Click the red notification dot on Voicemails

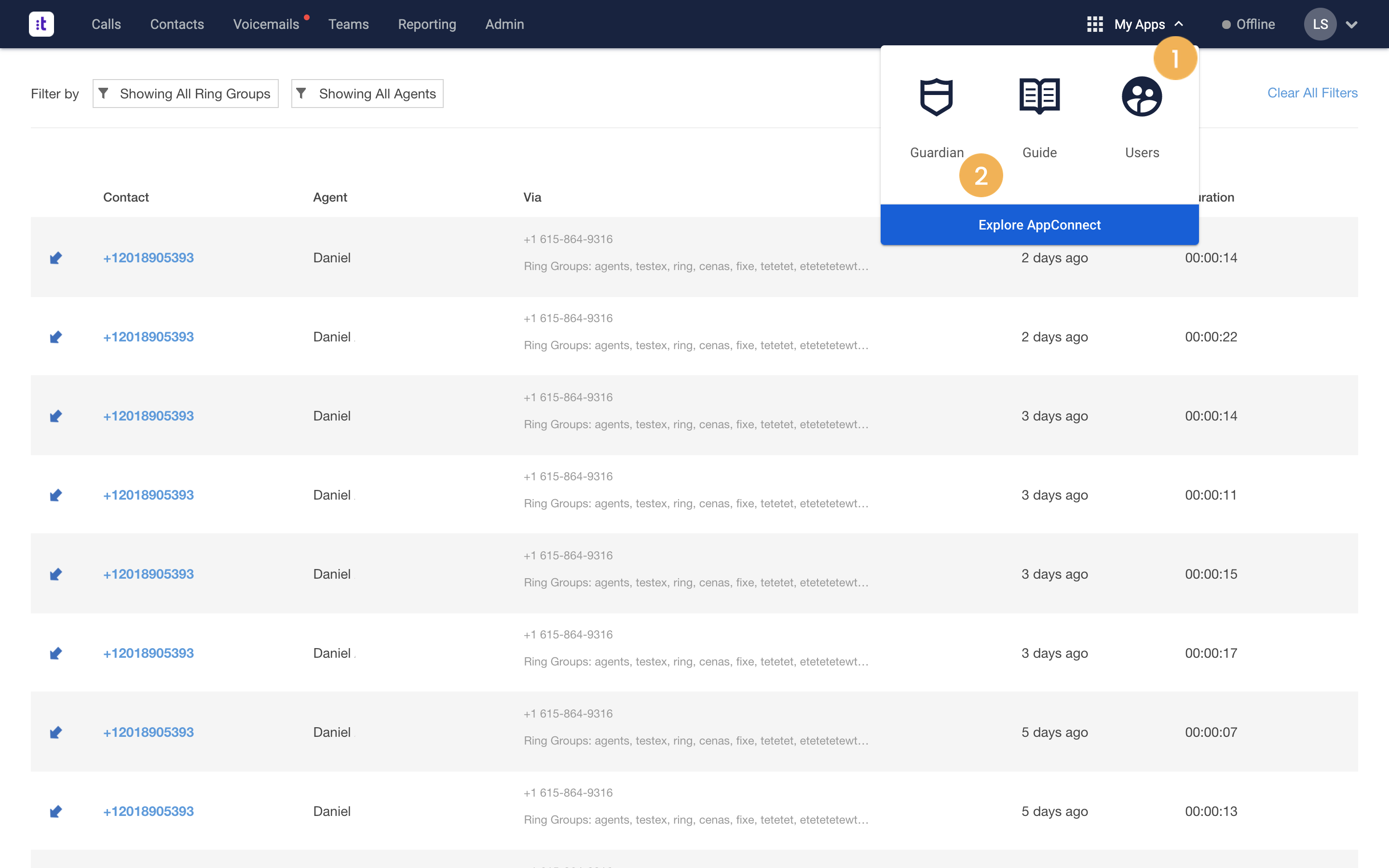point(308,17)
